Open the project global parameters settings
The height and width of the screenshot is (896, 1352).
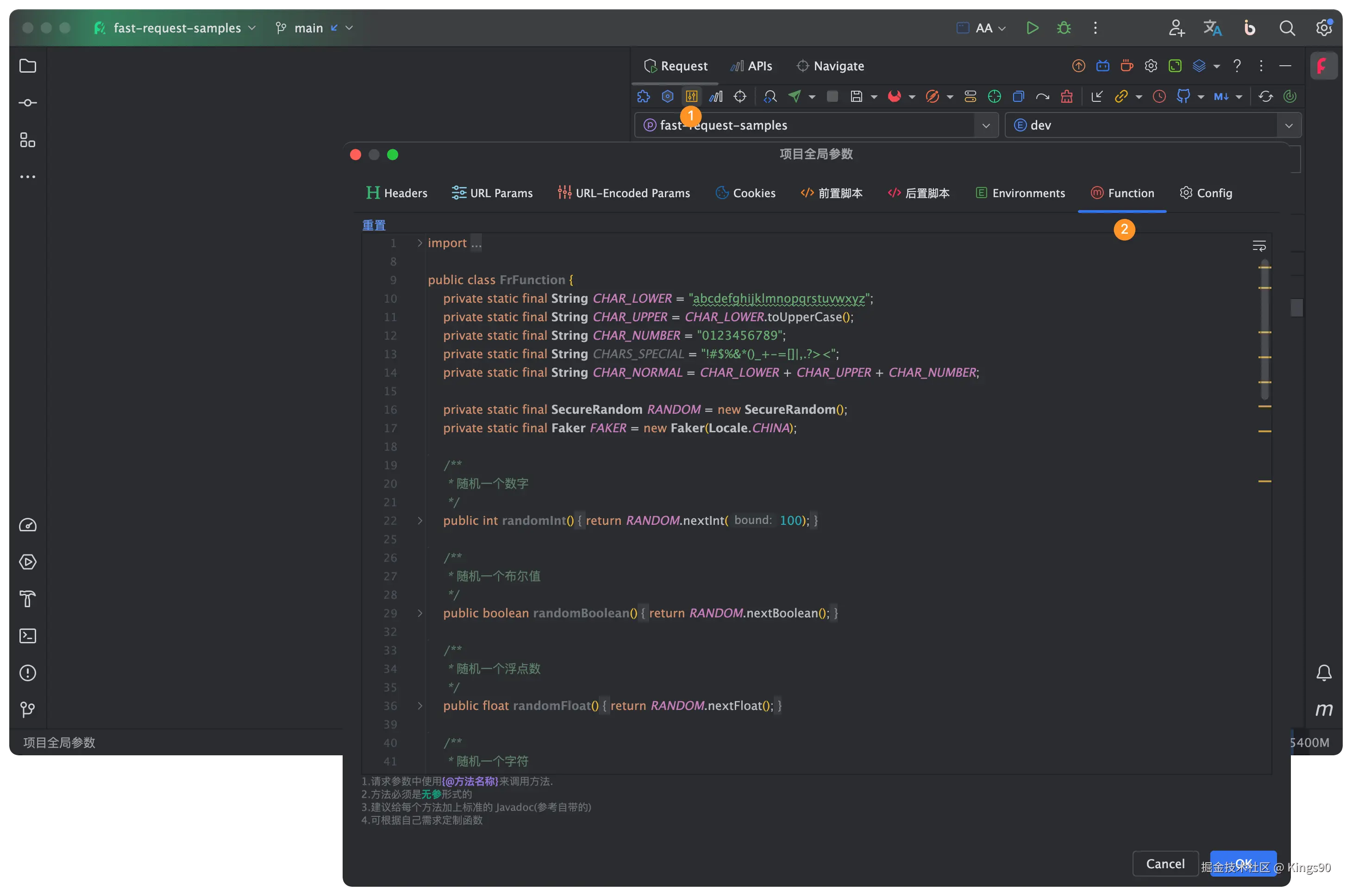[x=691, y=96]
